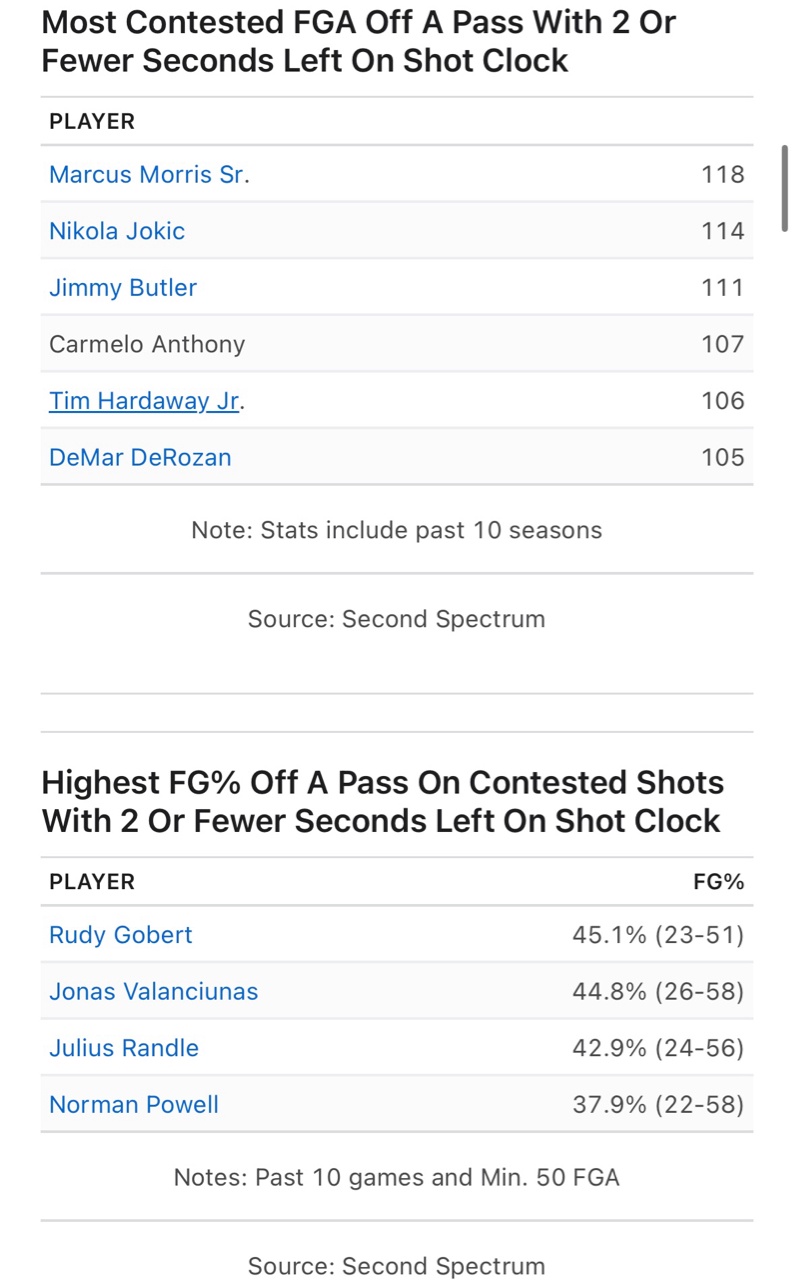Viewport: 795px width, 1280px height.
Task: Open Jonas Valanciunas player link
Action: click(153, 992)
